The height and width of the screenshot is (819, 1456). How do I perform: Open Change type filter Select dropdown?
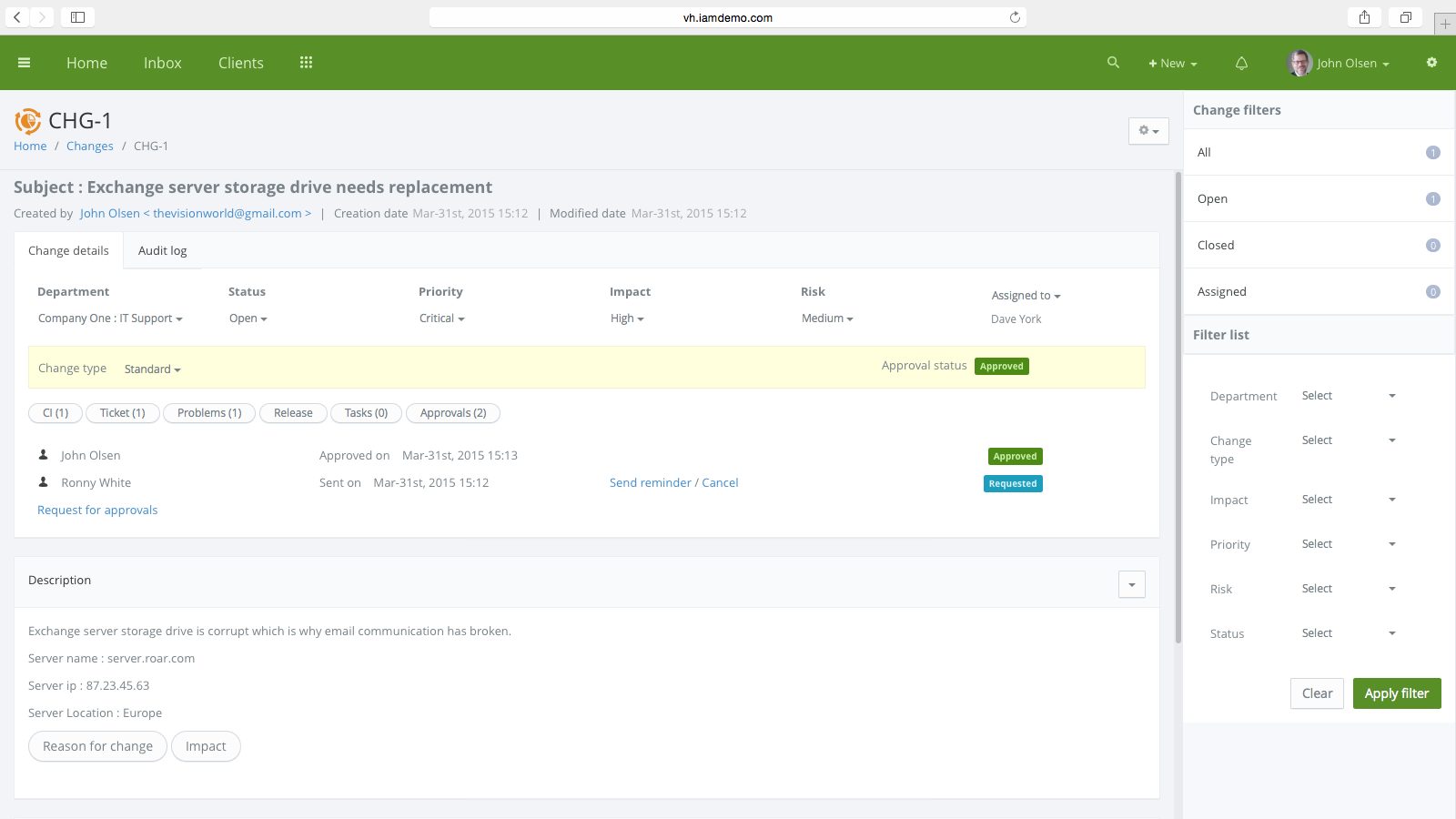pyautogui.click(x=1349, y=440)
